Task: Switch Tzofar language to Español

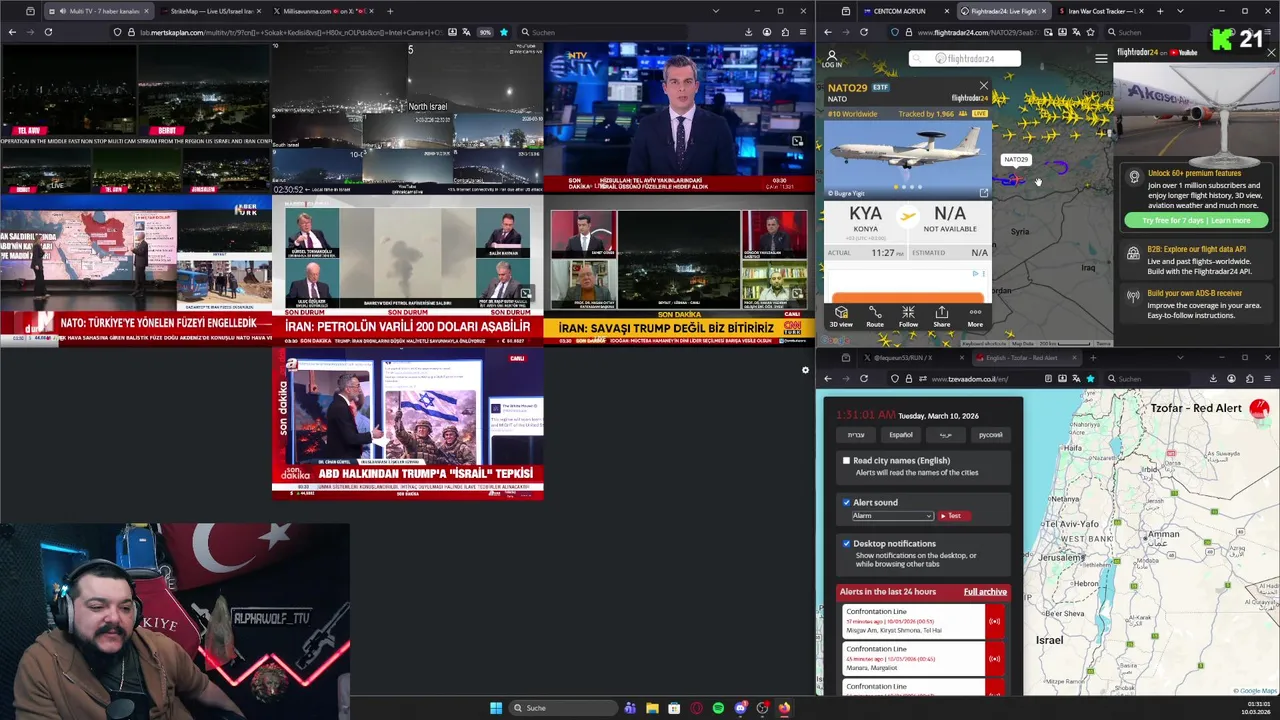Action: click(x=900, y=435)
